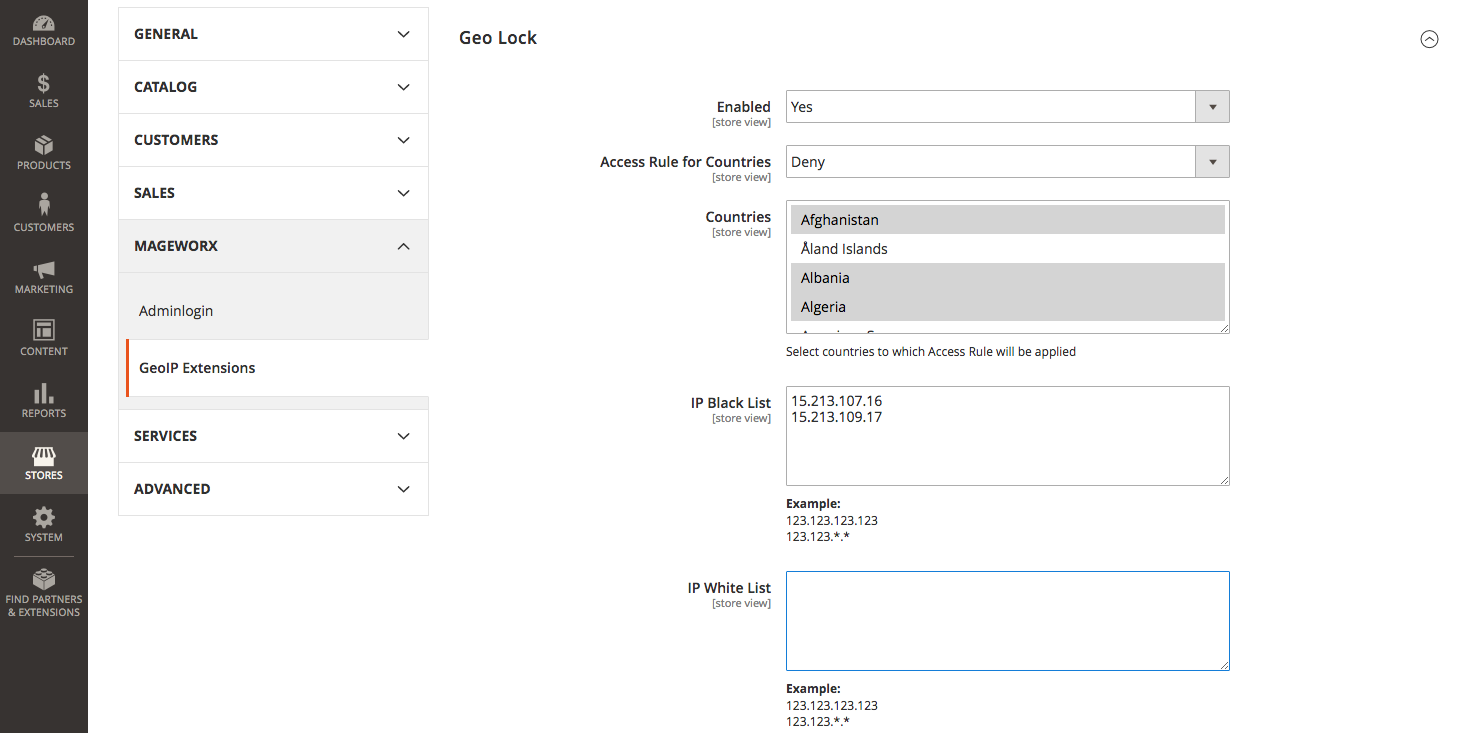Viewport: 1464px width, 733px height.
Task: Select Albania in Countries list
Action: coord(1007,278)
